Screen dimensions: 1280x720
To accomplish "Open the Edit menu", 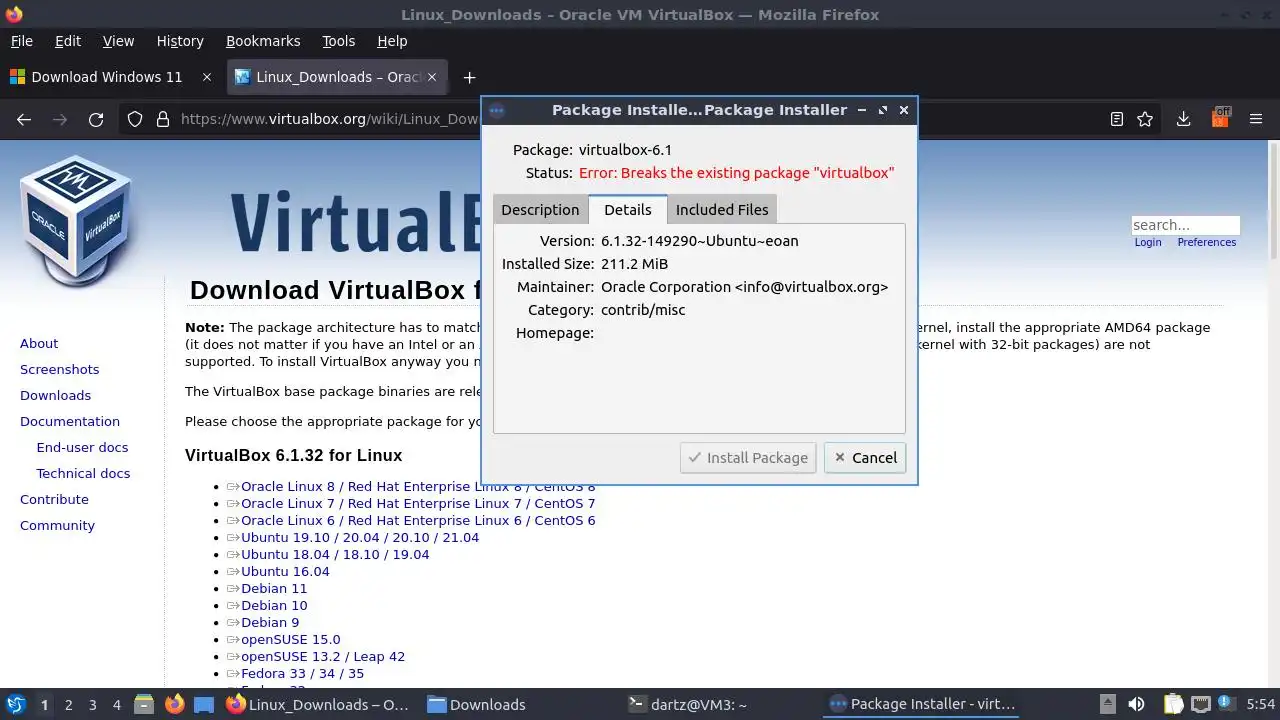I will point(68,41).
